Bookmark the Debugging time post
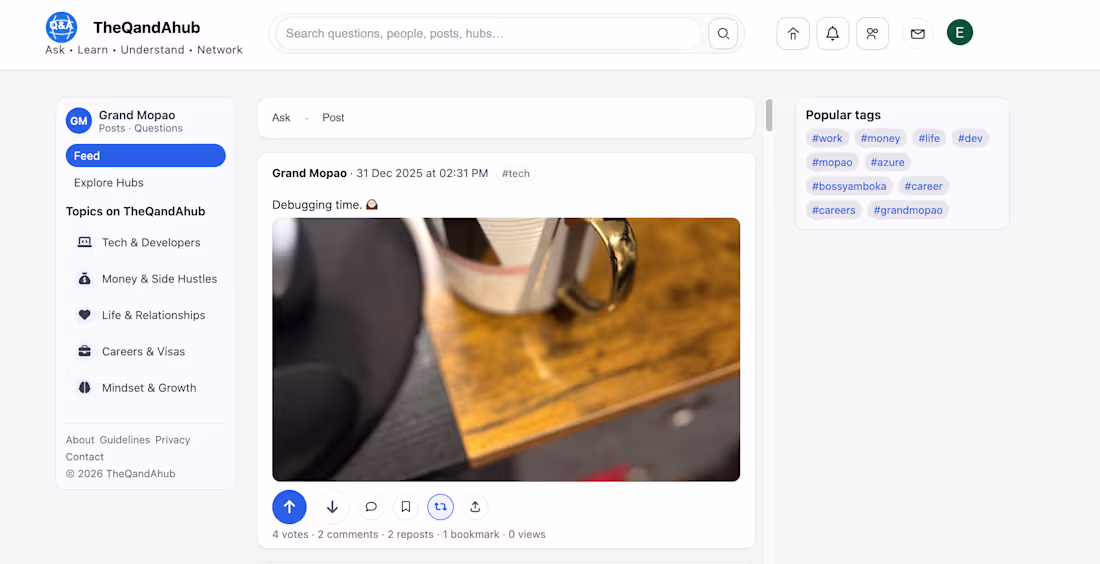1100x564 pixels. 405,506
